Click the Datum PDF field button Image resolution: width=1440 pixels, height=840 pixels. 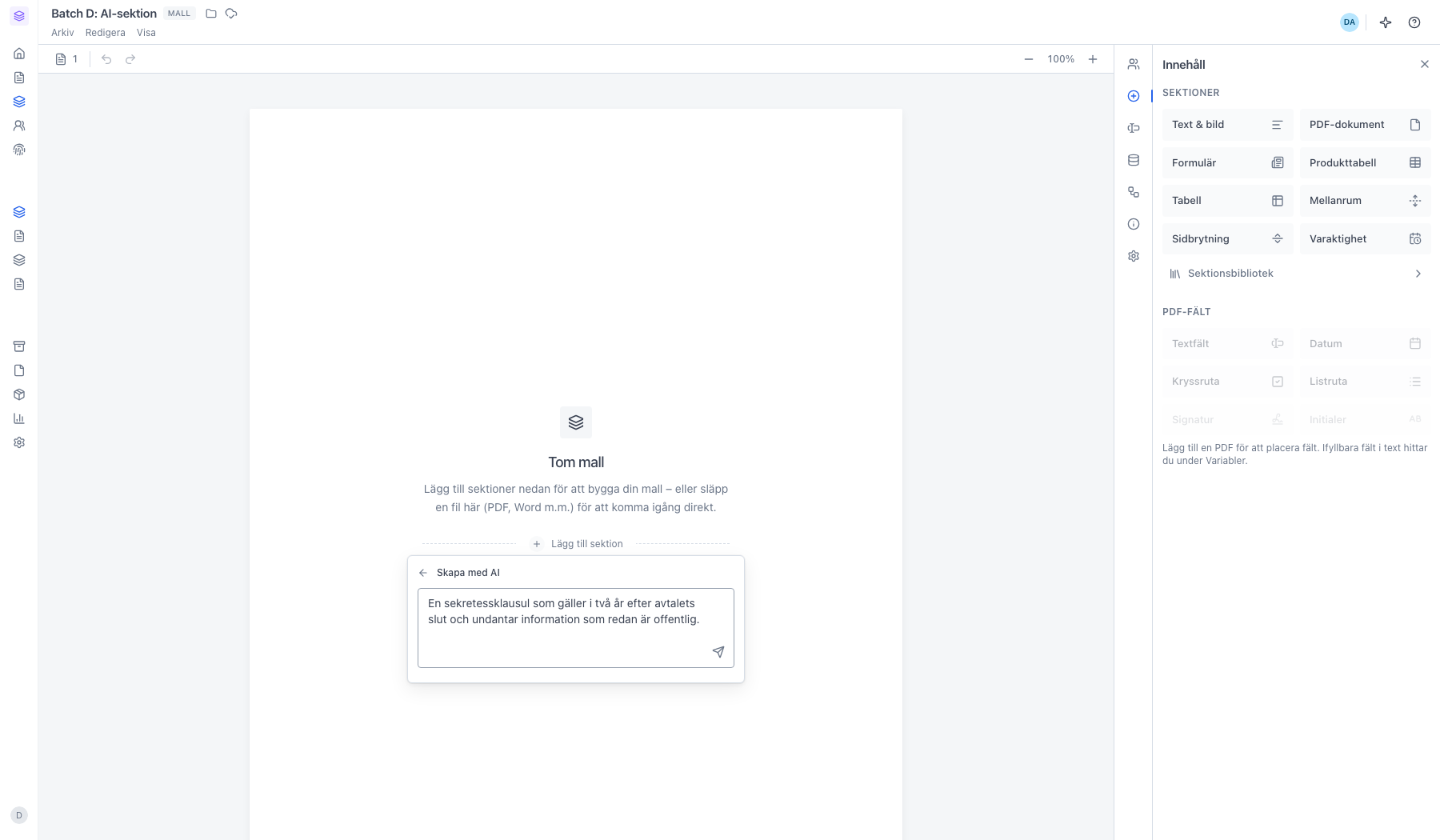coord(1366,344)
